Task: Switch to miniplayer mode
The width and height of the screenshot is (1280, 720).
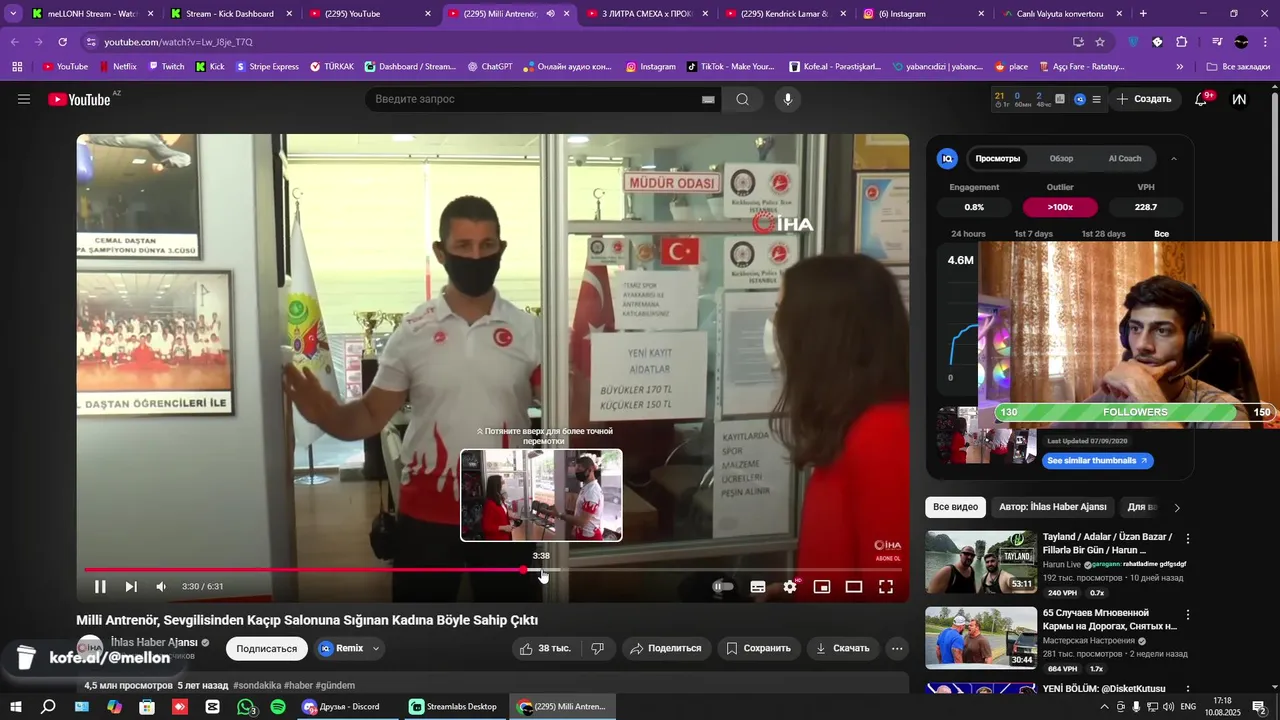Action: tap(822, 587)
